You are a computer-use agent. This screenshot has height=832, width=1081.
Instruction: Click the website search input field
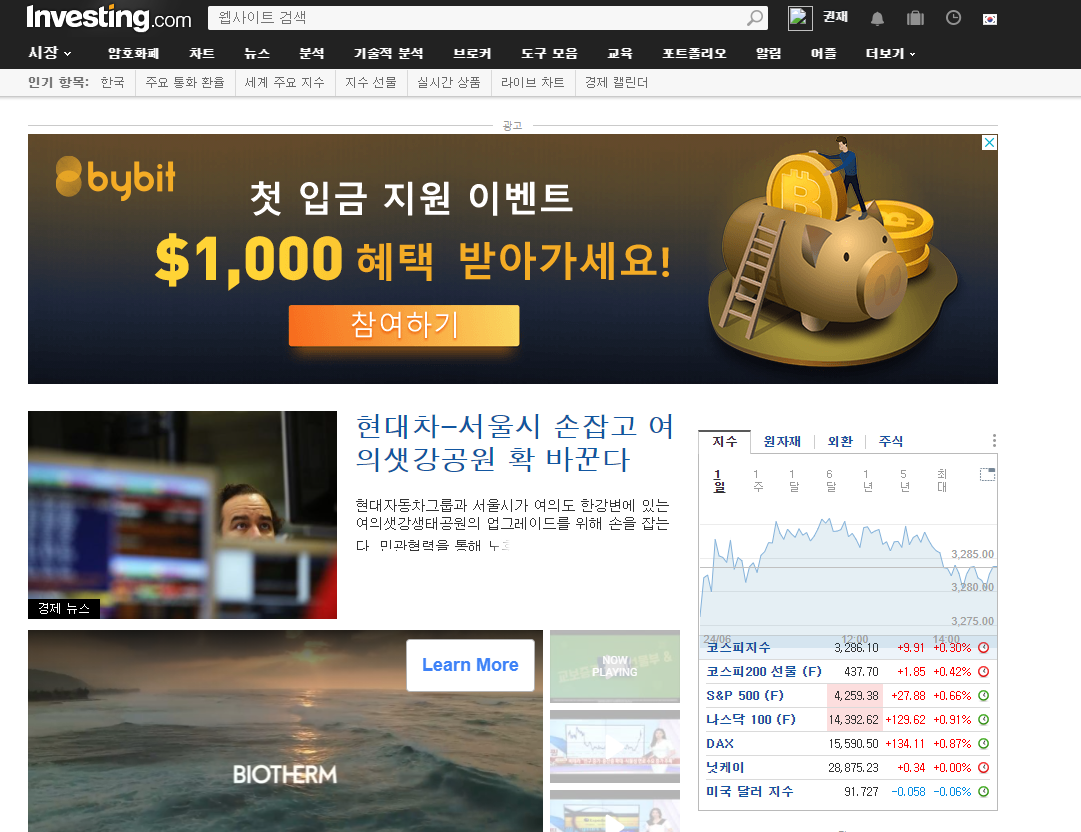(x=477, y=18)
